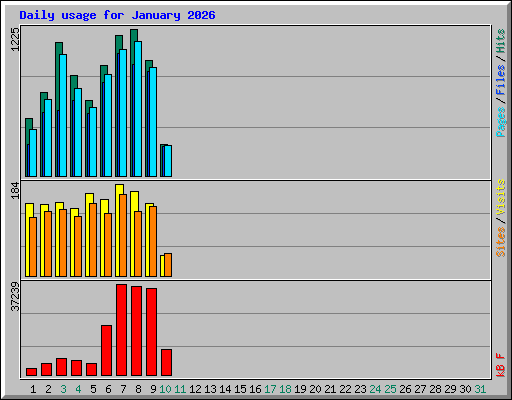
Task: Click the orange sites bar for day 9
Action: click(153, 241)
